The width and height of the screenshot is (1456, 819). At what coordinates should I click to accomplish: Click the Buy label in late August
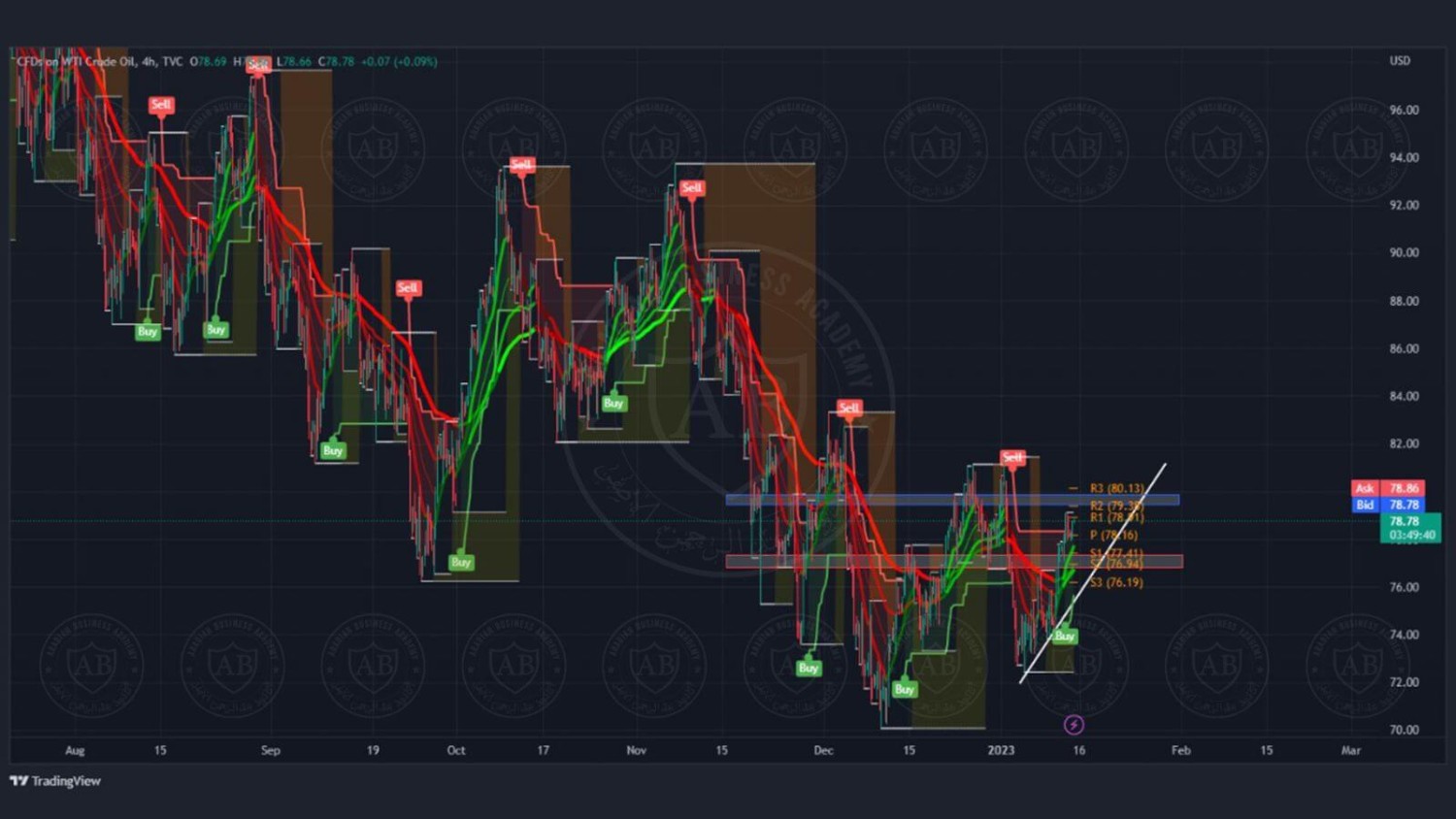pos(215,330)
